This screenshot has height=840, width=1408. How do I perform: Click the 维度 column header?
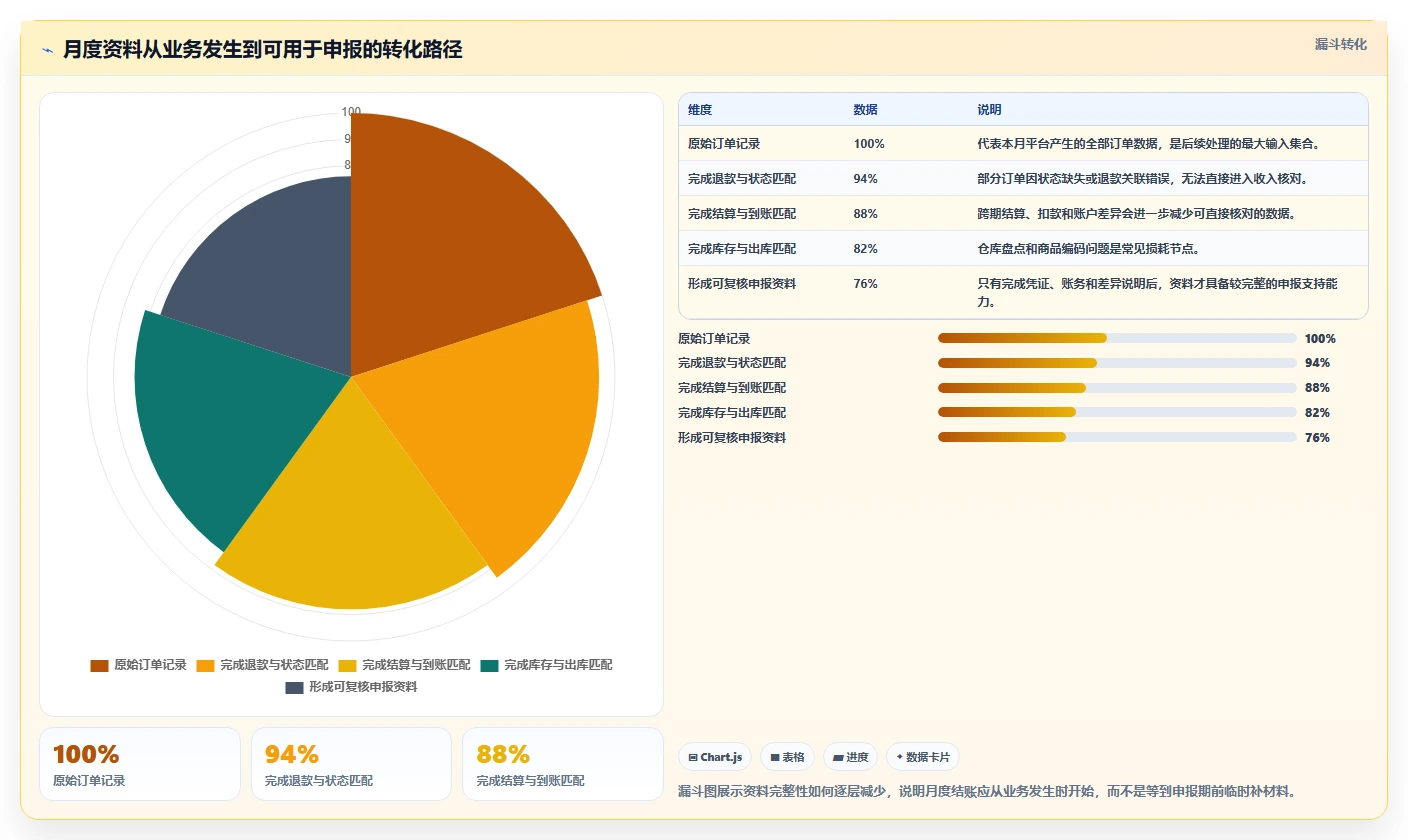pyautogui.click(x=700, y=110)
